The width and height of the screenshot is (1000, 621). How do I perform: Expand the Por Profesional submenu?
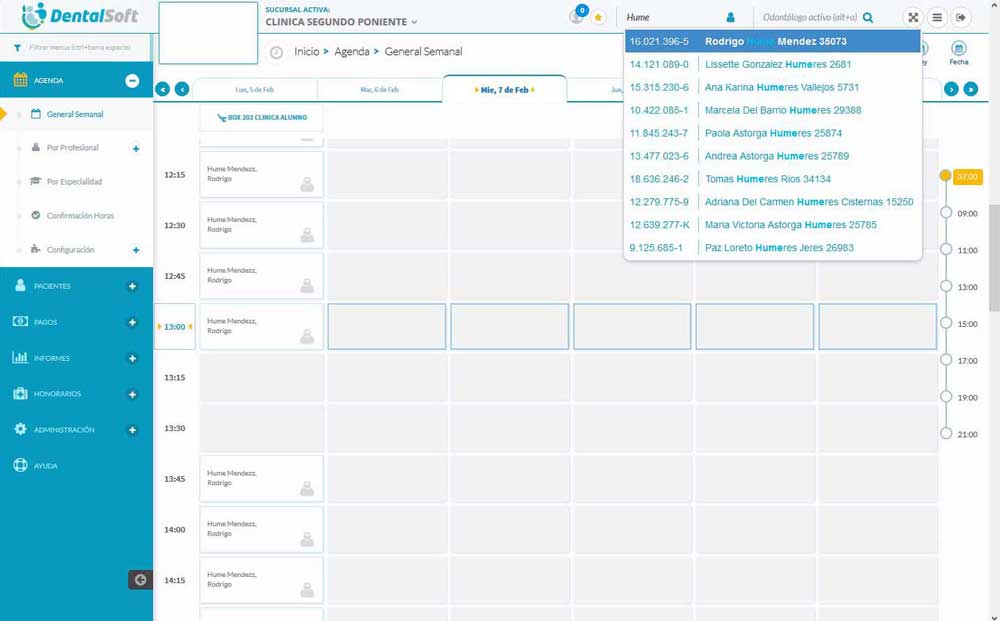click(136, 149)
